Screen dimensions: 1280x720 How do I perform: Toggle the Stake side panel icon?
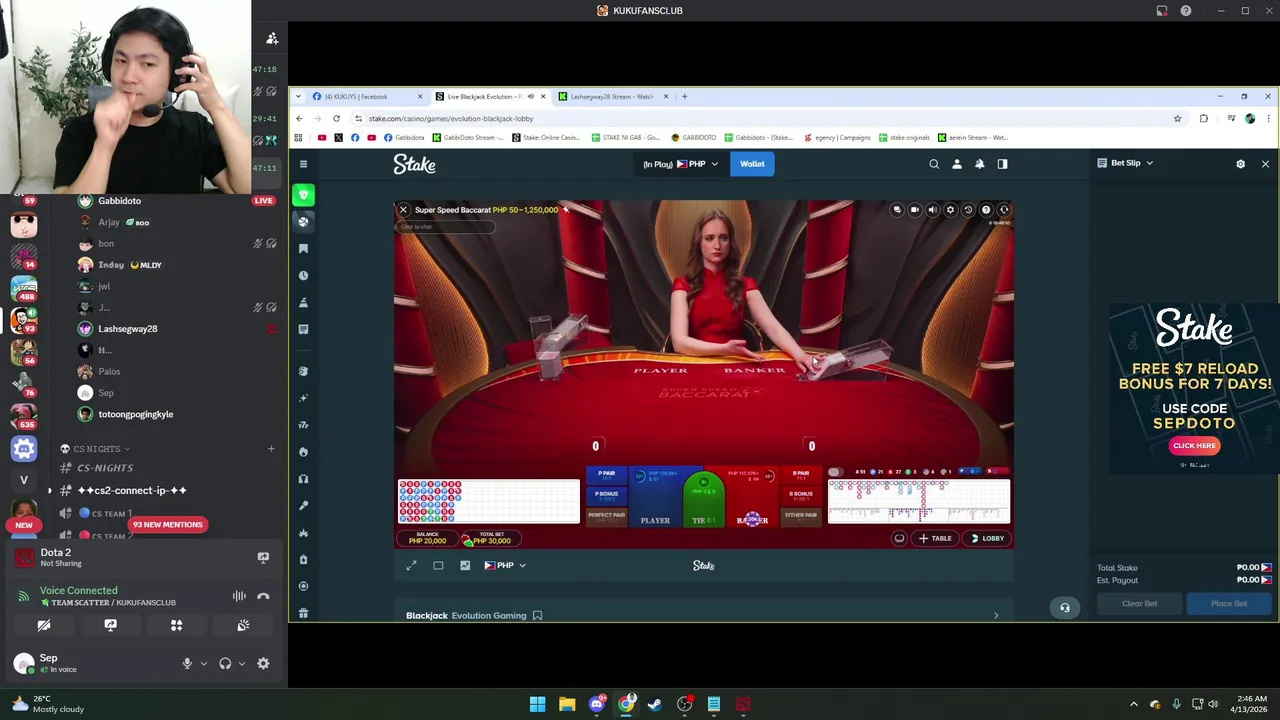coord(1002,164)
